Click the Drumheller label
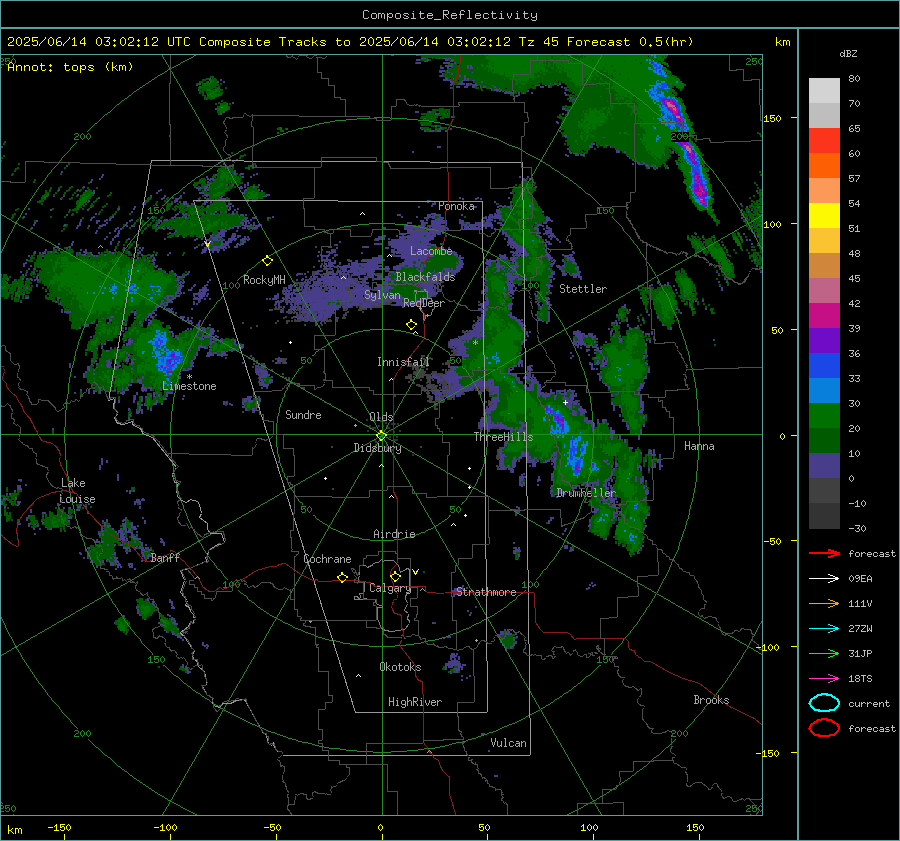This screenshot has width=900, height=841. (x=586, y=493)
